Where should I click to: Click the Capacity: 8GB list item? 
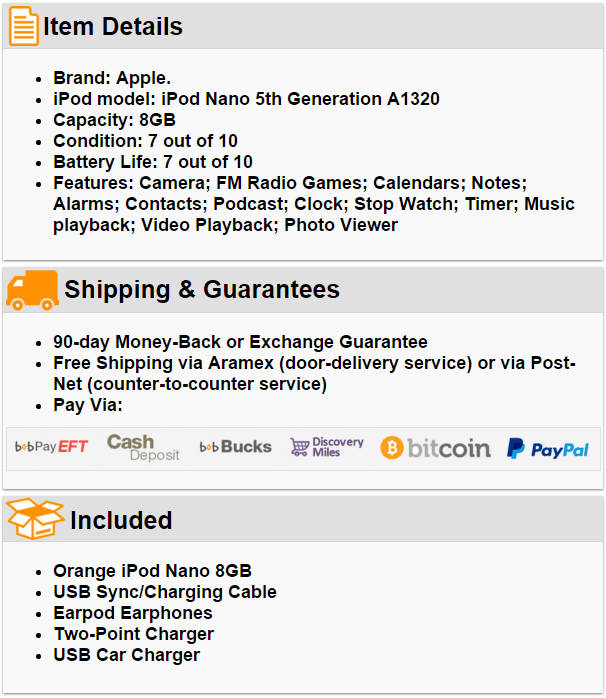pos(114,120)
